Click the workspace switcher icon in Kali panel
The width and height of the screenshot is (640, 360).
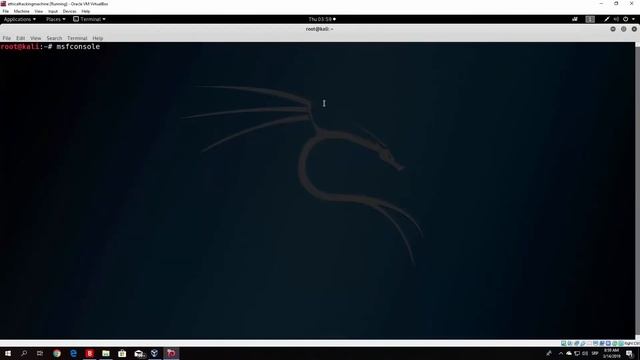click(x=590, y=19)
